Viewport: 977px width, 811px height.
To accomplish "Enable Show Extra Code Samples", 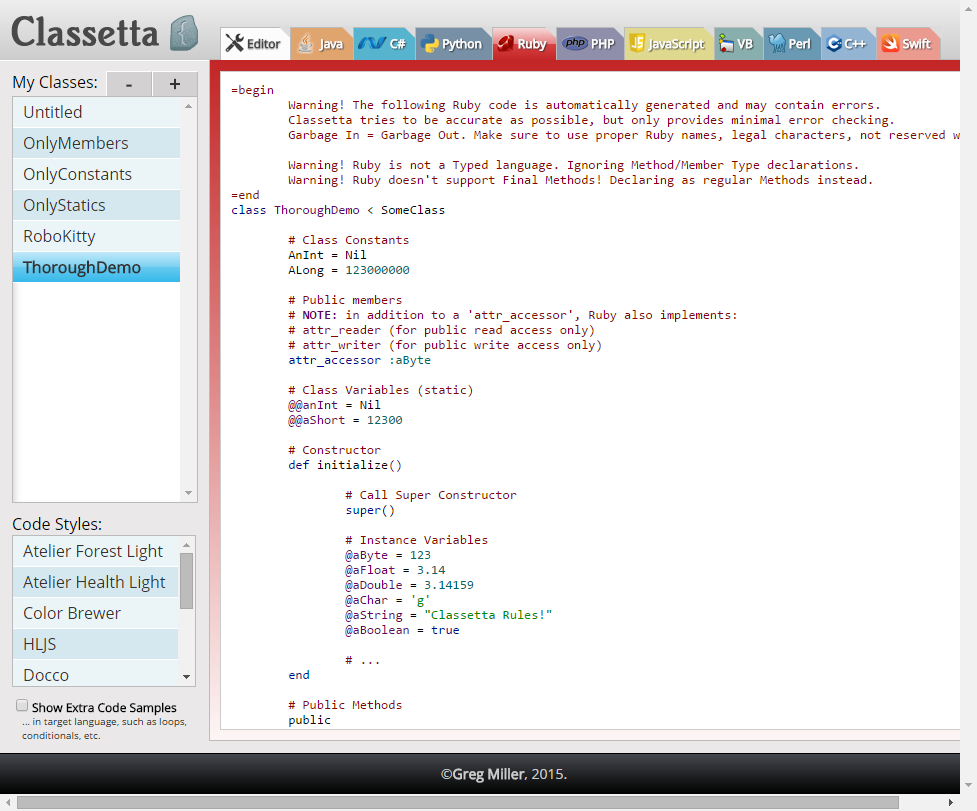I will [21, 704].
